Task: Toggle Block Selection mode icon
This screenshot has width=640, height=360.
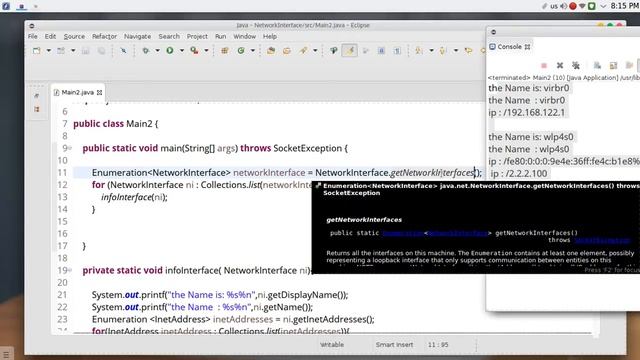Action: click(381, 51)
